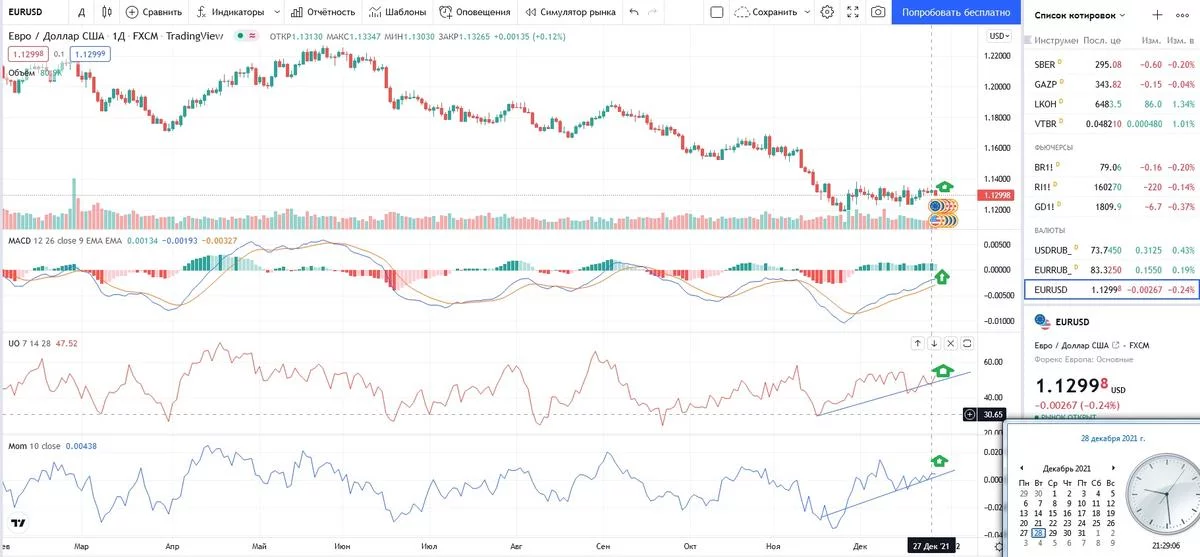
Task: Select the GAZP row in watchlist
Action: 1112,84
